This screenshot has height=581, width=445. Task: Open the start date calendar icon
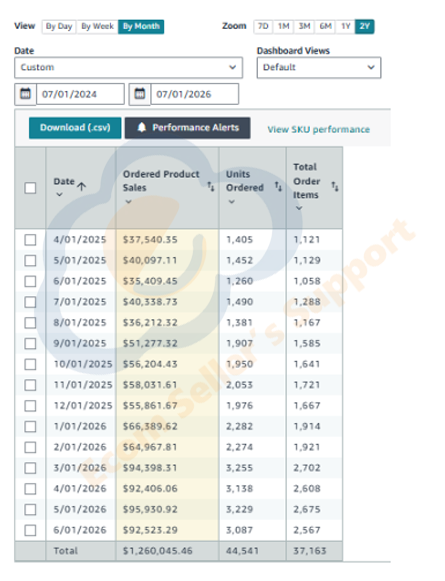click(x=25, y=94)
